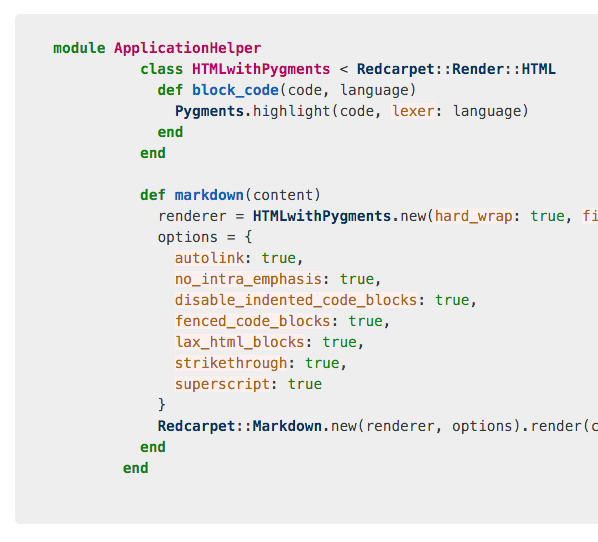Click the final 'end' closing the module

click(135, 468)
